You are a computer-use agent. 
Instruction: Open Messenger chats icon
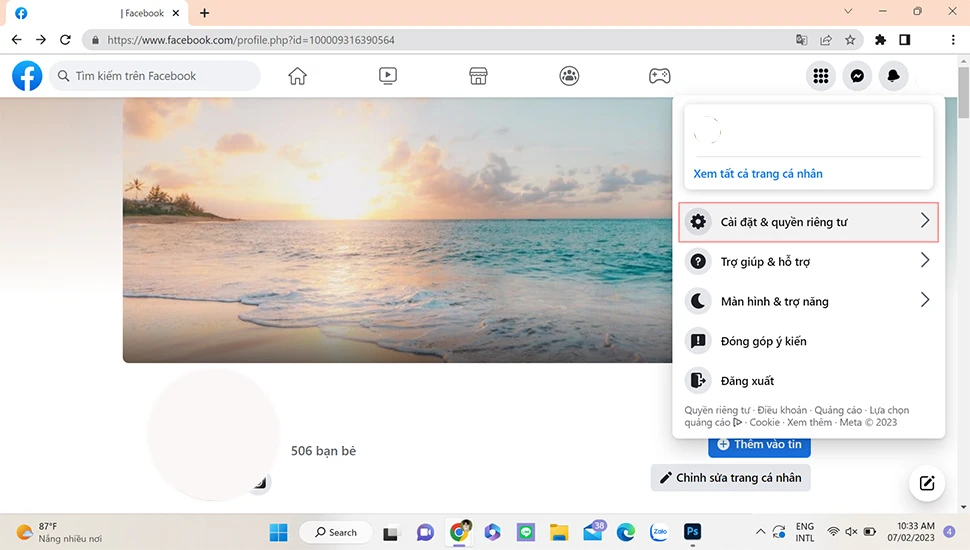pyautogui.click(x=857, y=76)
